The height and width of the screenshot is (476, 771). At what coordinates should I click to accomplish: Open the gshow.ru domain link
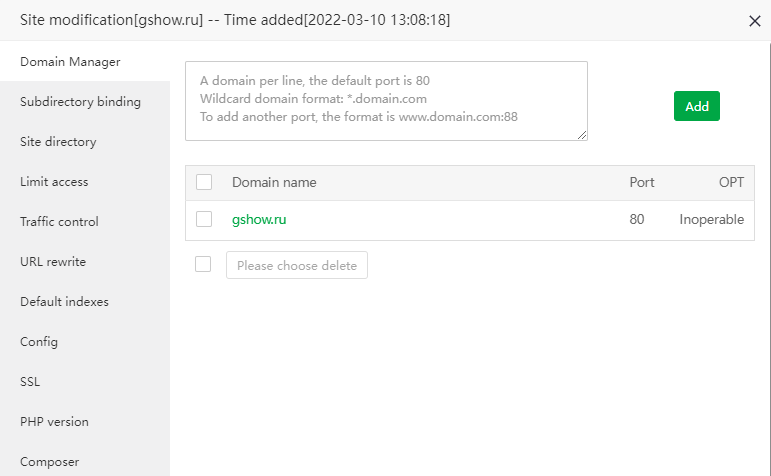[259, 219]
